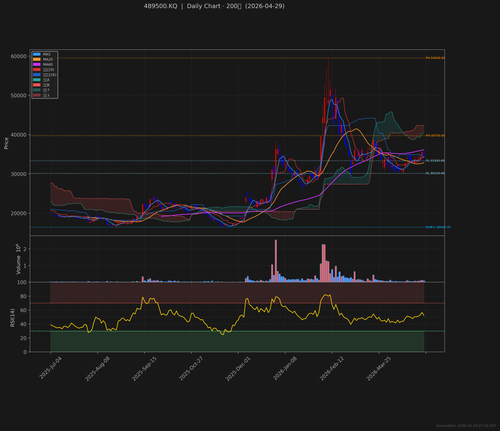Click the "Daily Chart" text in the title
The width and height of the screenshot is (500, 431).
[x=203, y=6]
